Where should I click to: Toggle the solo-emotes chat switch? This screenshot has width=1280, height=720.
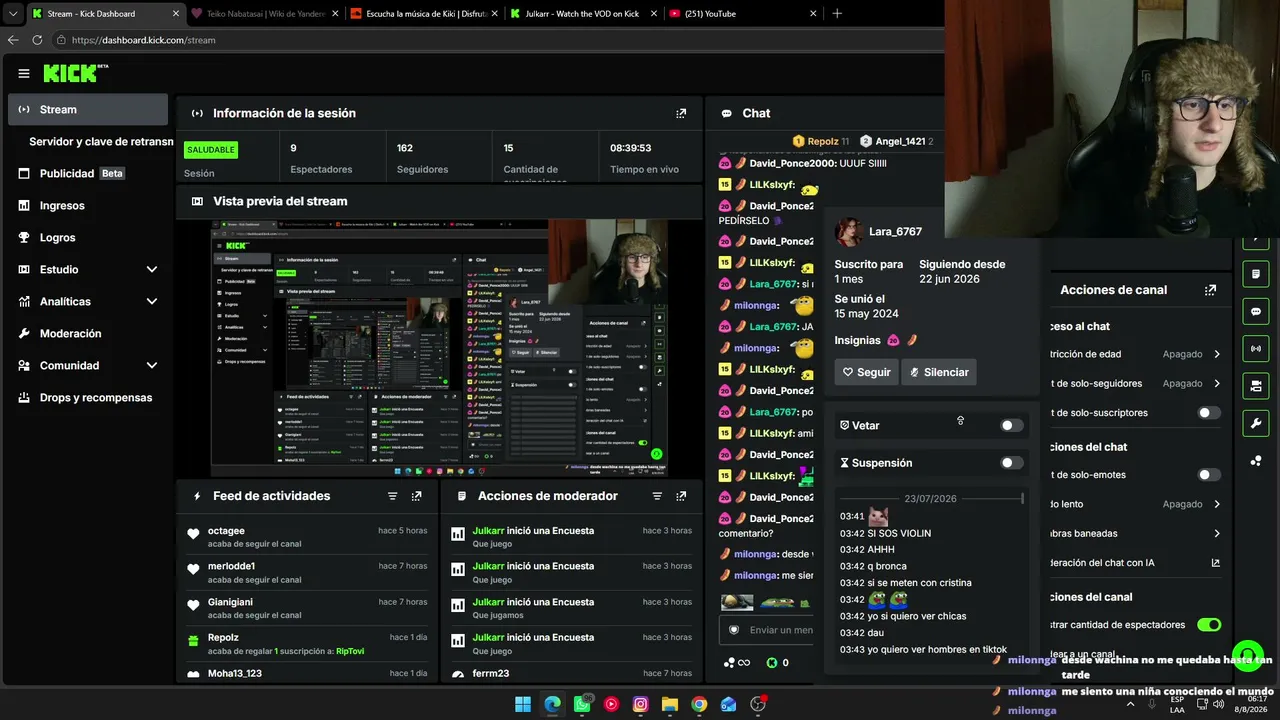(1209, 475)
